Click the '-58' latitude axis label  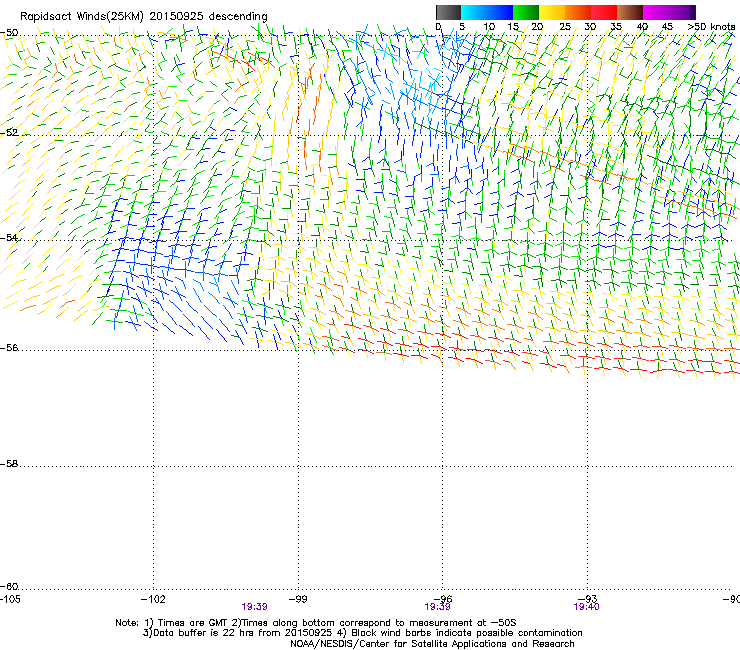9,464
